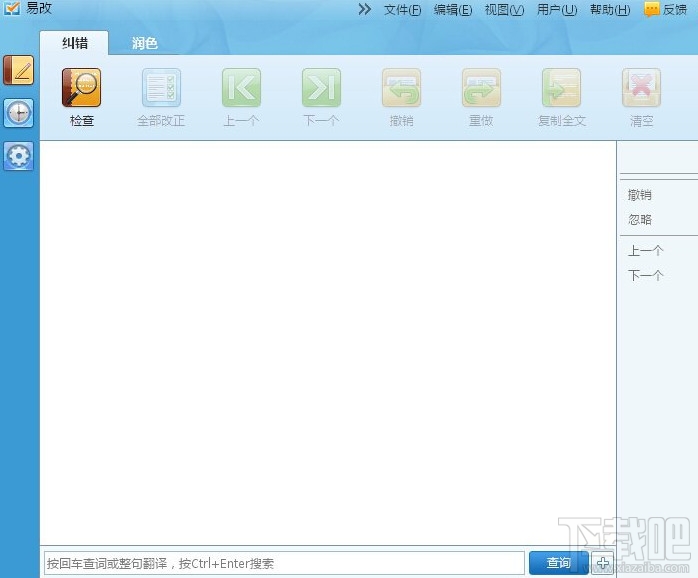
Task: Click 撤销 in the right panel
Action: [640, 195]
